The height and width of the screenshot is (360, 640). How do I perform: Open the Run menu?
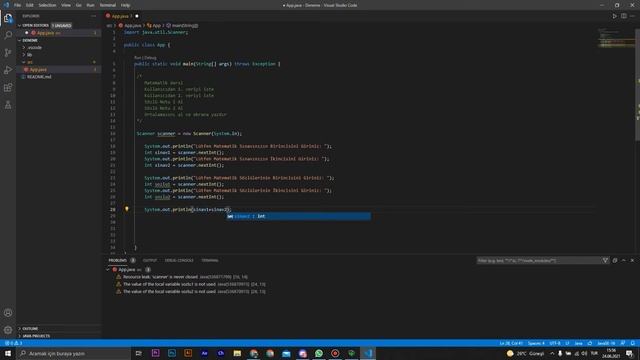click(91, 5)
